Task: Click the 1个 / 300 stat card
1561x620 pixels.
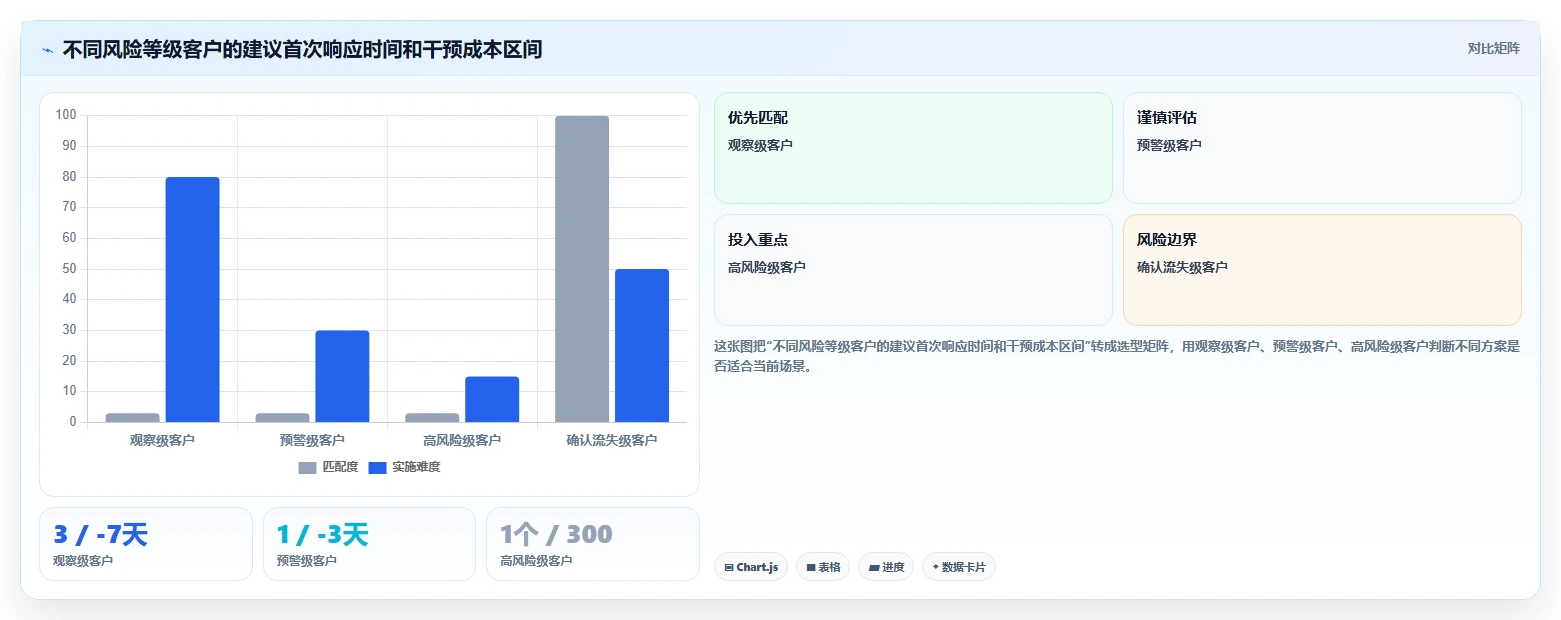Action: [x=593, y=544]
